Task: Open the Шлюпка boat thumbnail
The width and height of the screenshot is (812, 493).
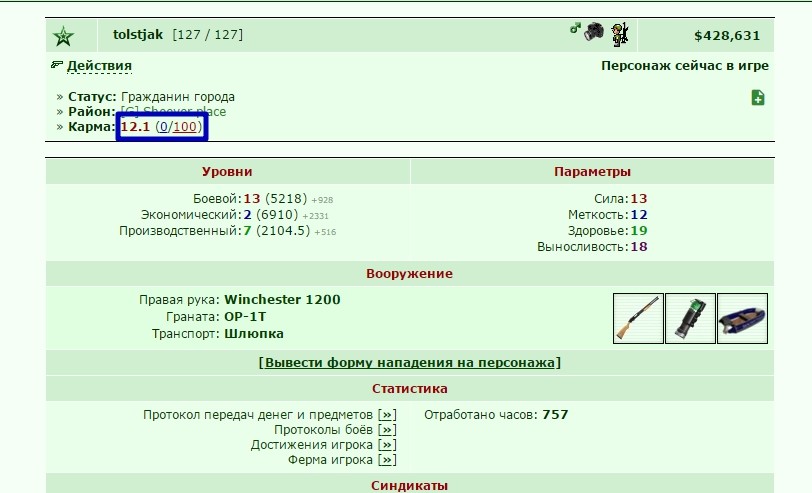Action: pyautogui.click(x=743, y=318)
